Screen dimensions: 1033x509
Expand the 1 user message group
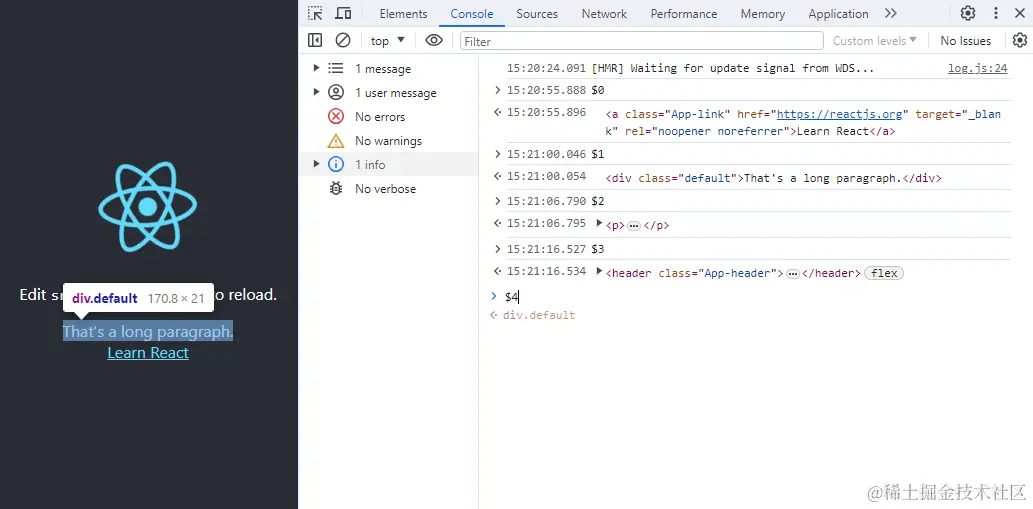pos(317,93)
